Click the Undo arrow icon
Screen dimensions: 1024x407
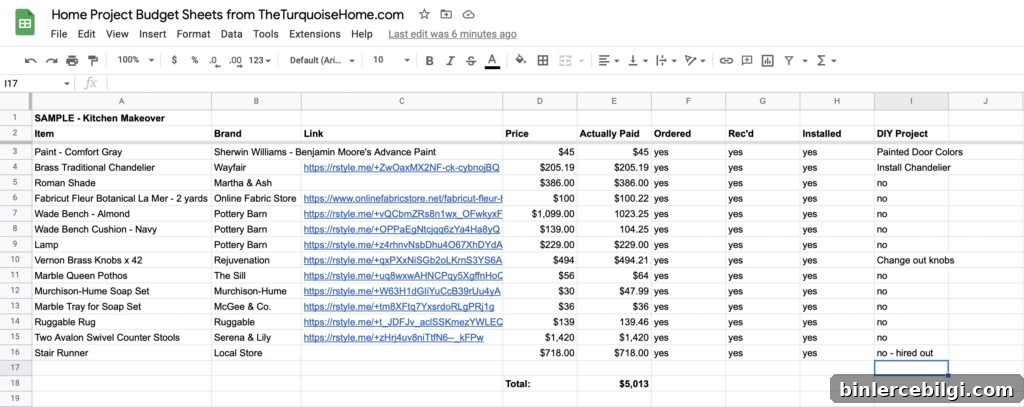pyautogui.click(x=30, y=61)
